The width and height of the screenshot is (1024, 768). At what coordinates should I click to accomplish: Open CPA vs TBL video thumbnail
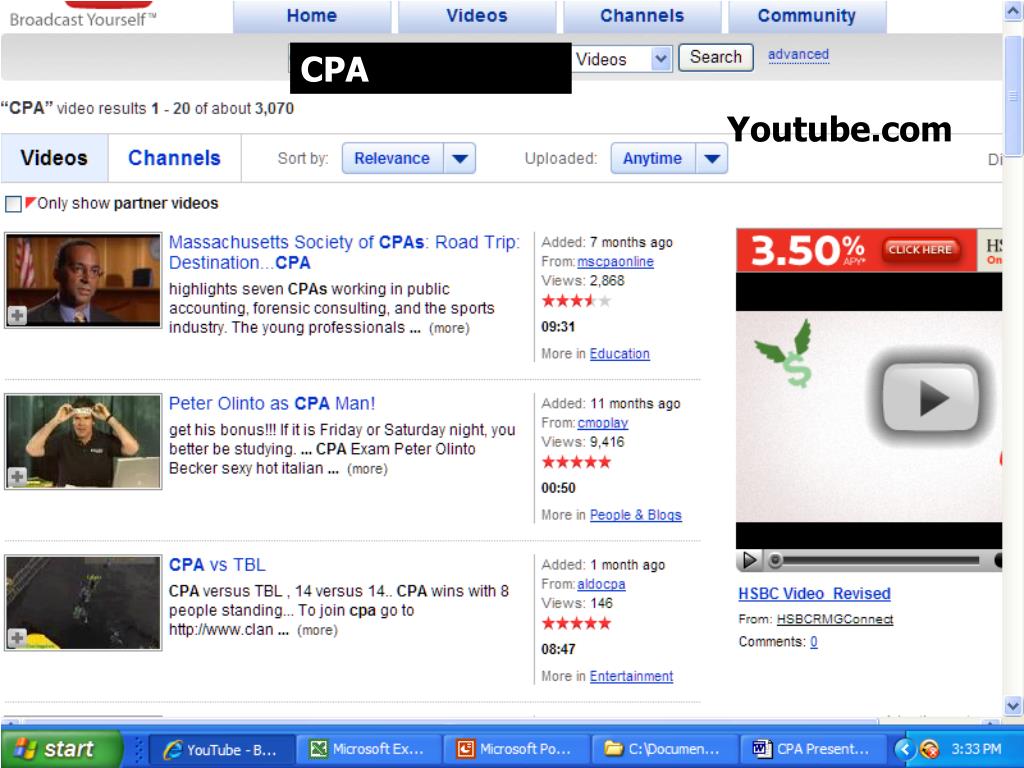tap(83, 603)
